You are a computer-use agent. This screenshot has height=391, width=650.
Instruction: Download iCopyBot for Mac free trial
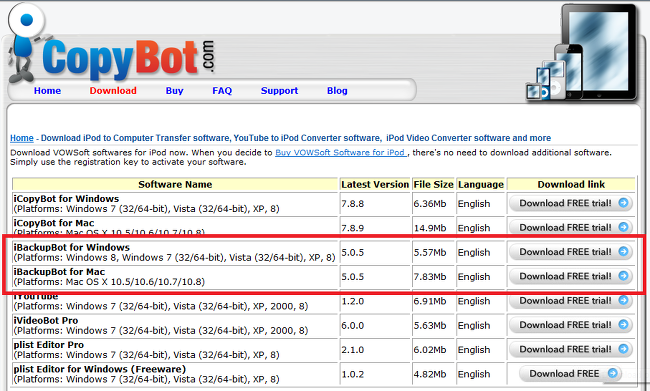point(571,227)
